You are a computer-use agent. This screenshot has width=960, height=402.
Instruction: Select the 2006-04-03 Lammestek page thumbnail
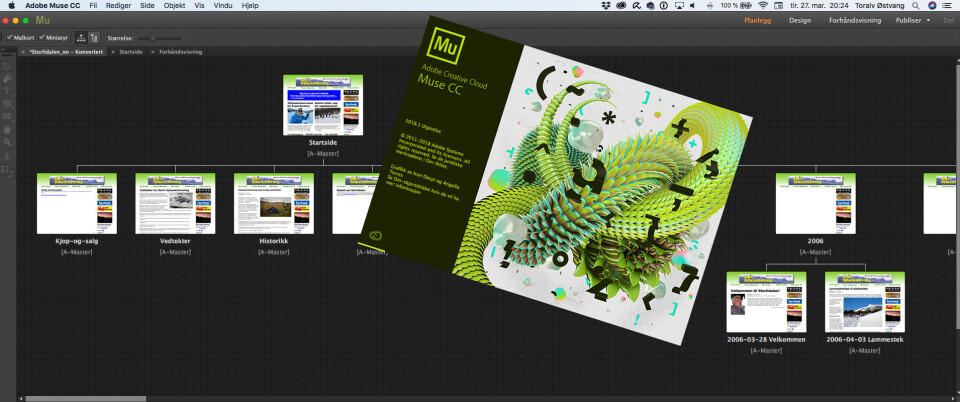click(865, 302)
